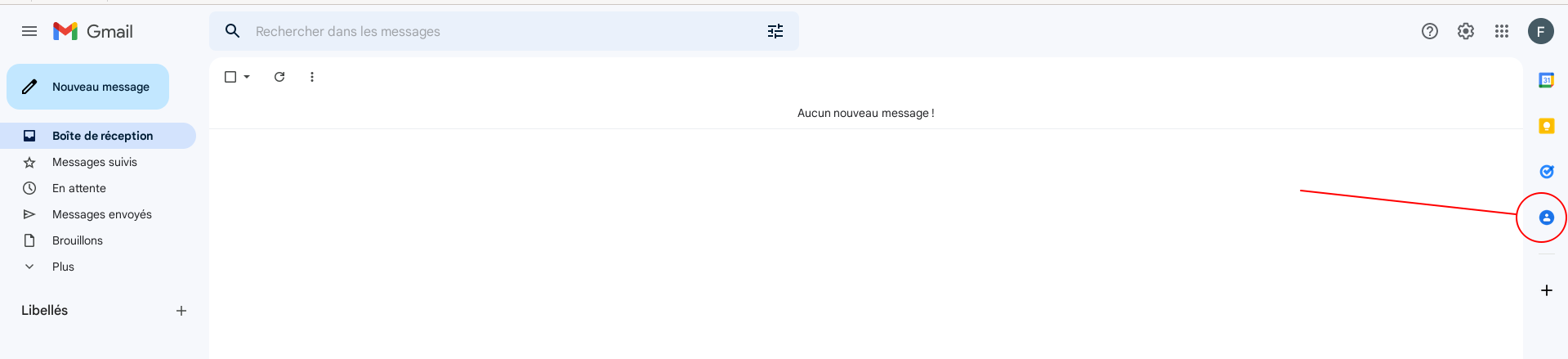Open the Help question mark icon
1568x359 pixels.
(x=1430, y=31)
